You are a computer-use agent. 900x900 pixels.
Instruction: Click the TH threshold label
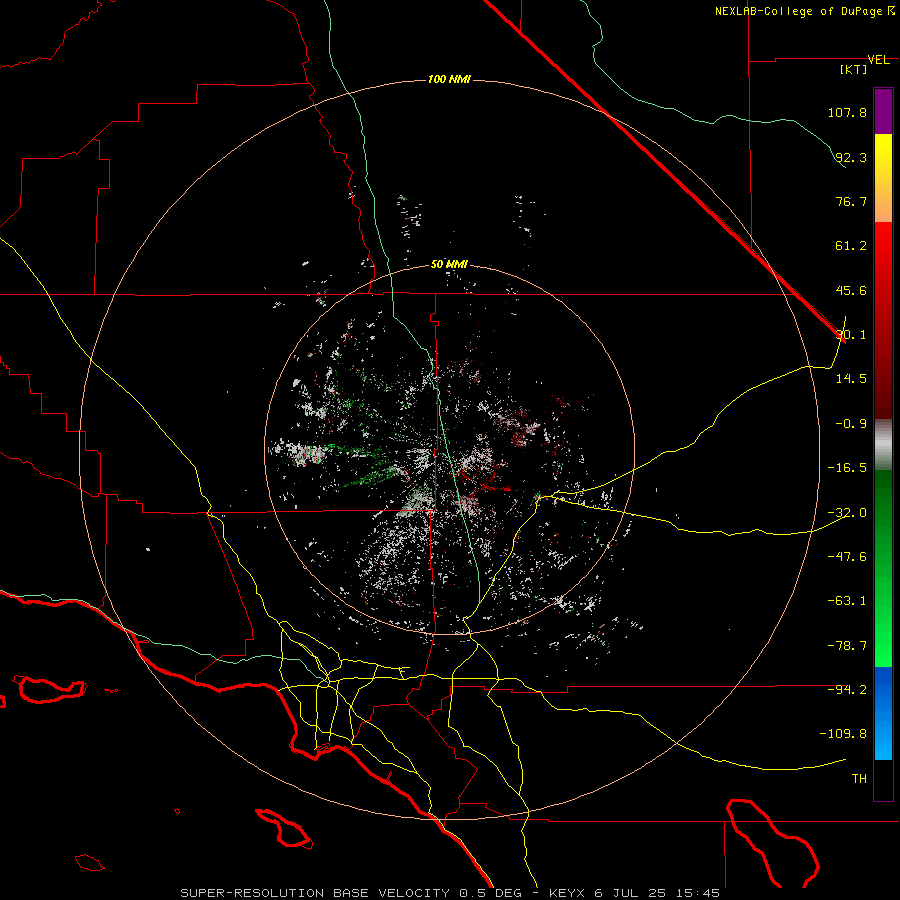pos(859,779)
